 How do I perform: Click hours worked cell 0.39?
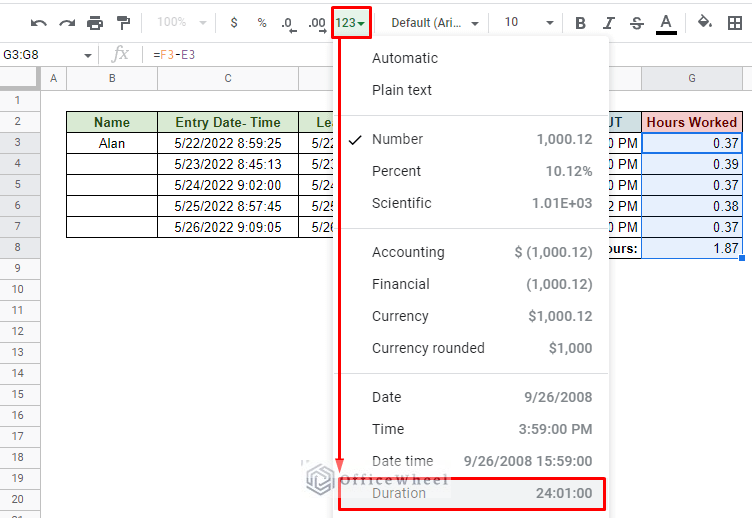(692, 165)
